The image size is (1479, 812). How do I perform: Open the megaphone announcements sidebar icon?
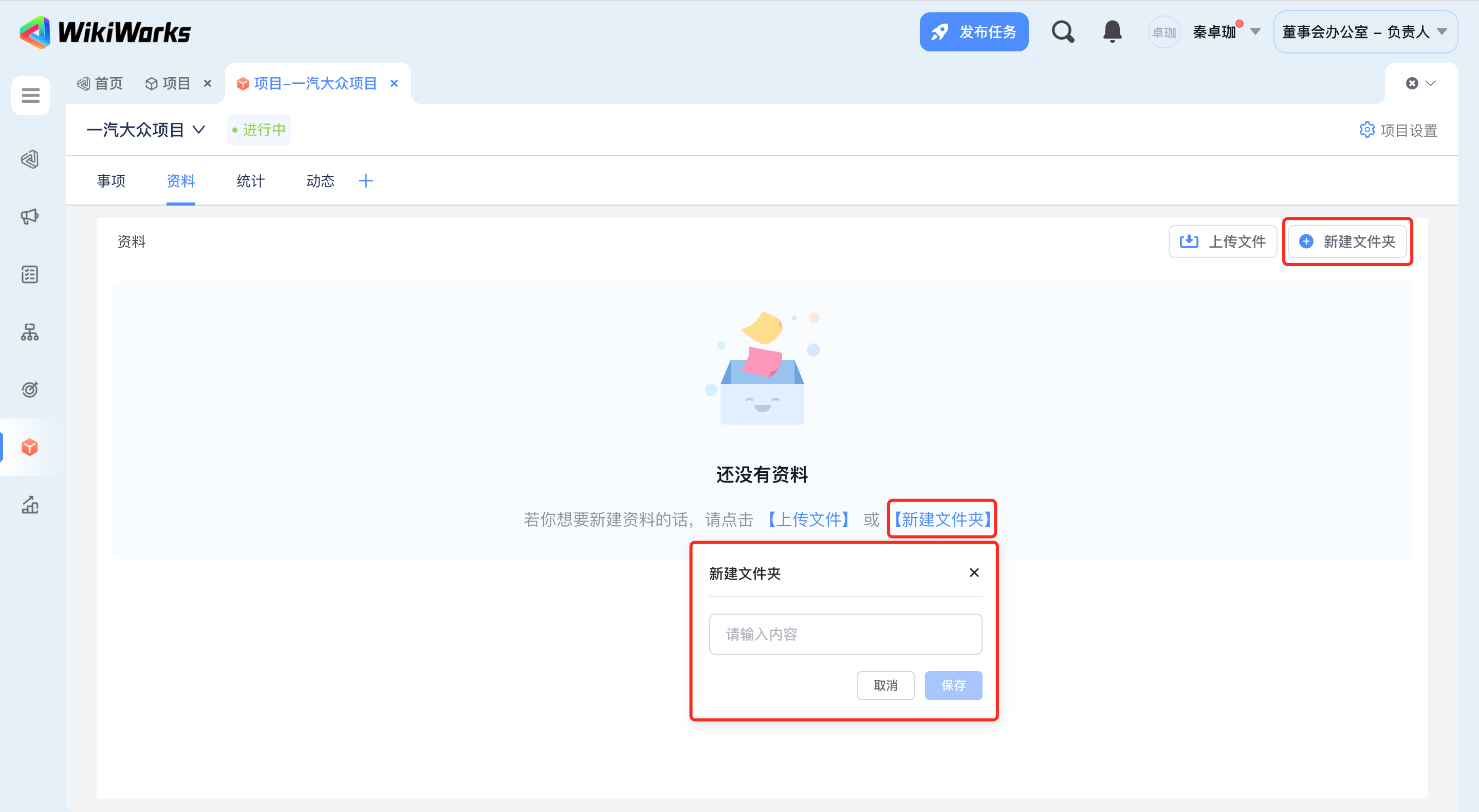30,216
